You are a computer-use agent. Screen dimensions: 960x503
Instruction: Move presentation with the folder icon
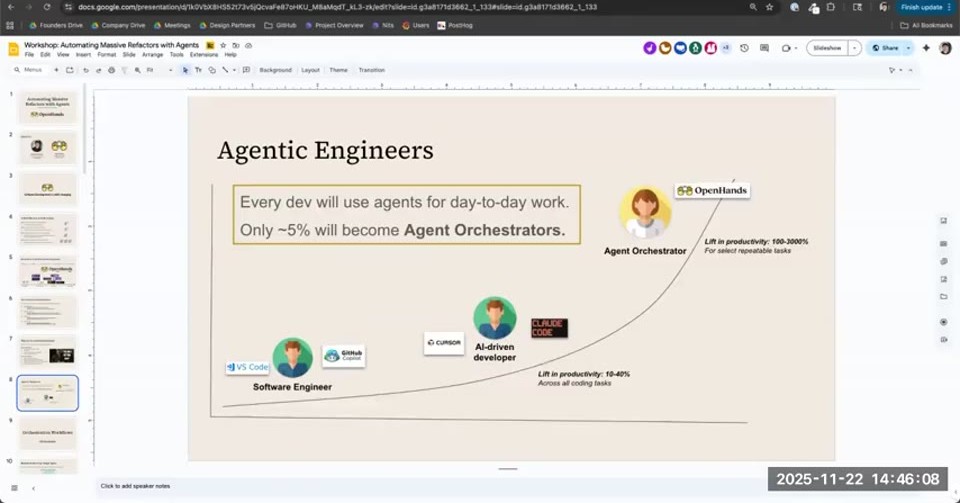pyautogui.click(x=236, y=45)
